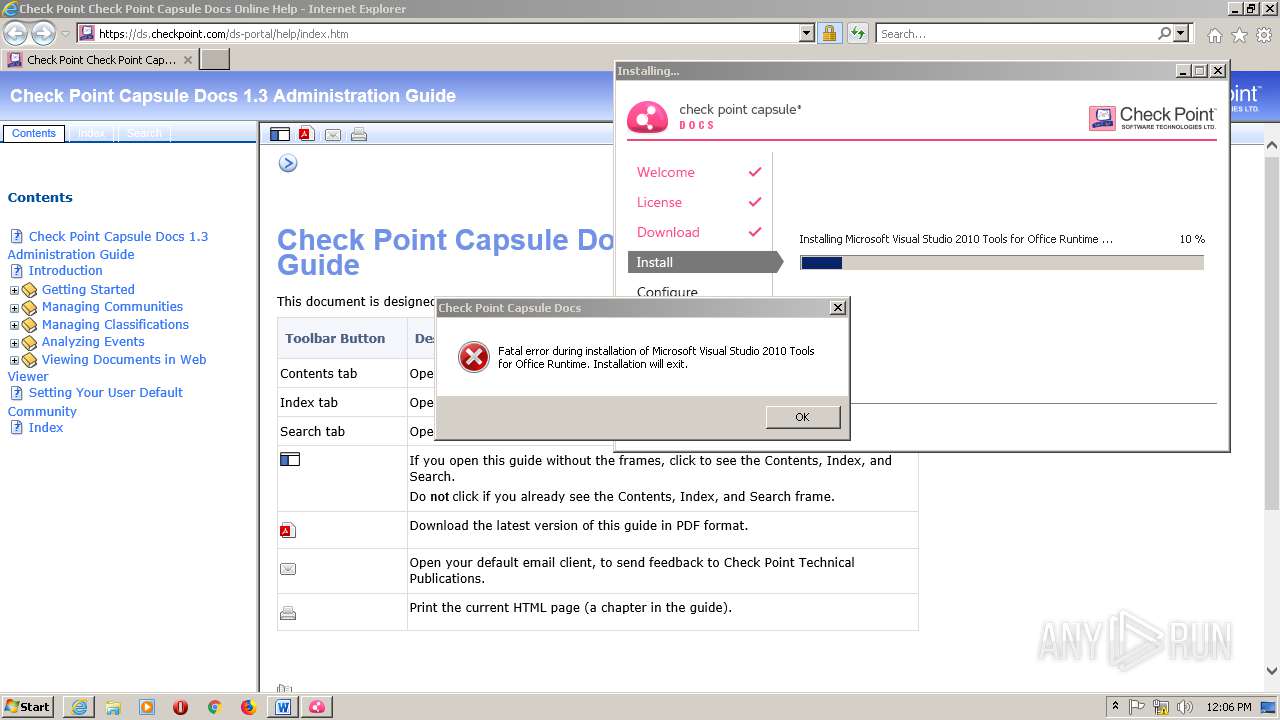1280x720 pixels.
Task: Click the Capsule Docs installer taskbar icon
Action: click(317, 707)
